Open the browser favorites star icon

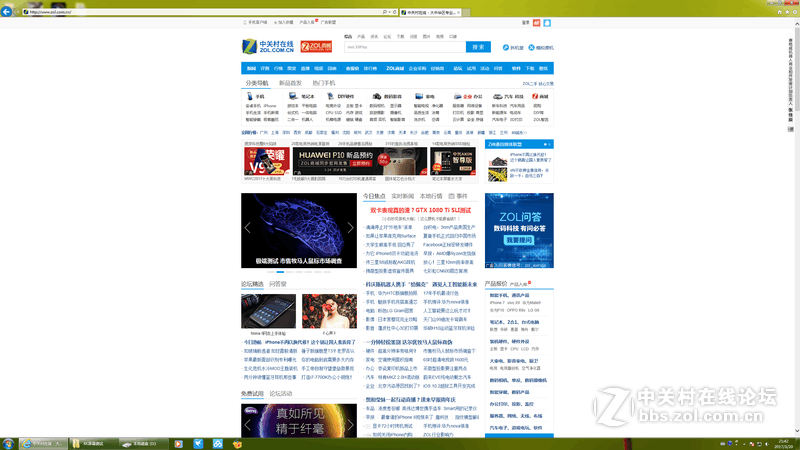pyautogui.click(x=787, y=12)
